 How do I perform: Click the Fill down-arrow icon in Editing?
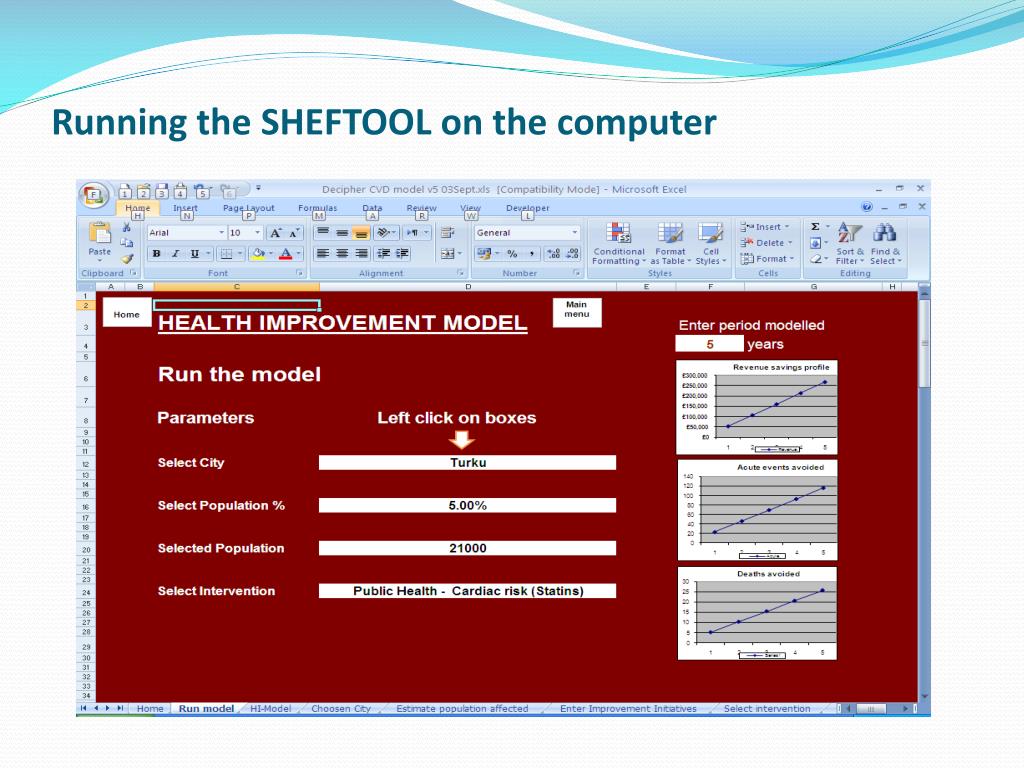[x=816, y=243]
